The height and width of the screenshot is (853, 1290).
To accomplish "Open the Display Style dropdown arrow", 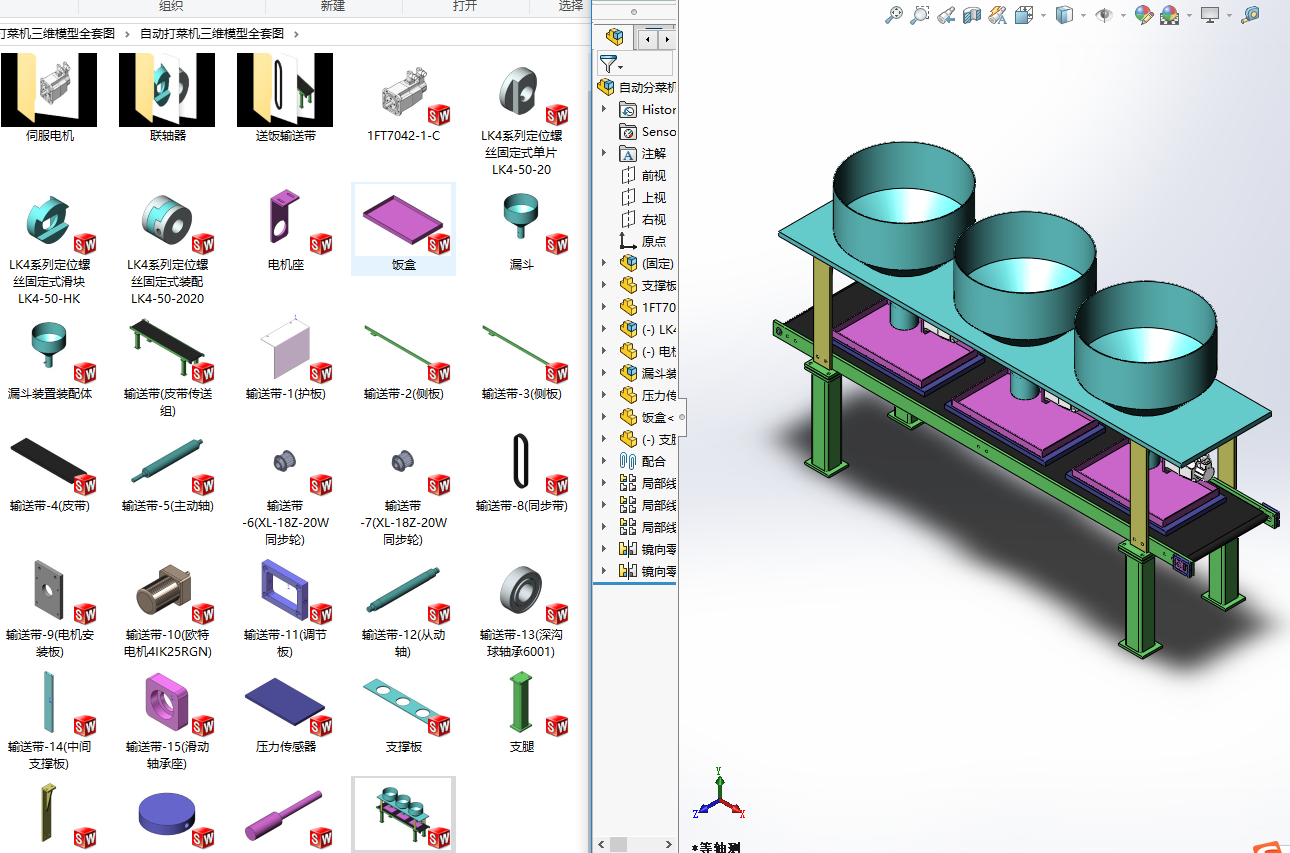I will point(1084,15).
